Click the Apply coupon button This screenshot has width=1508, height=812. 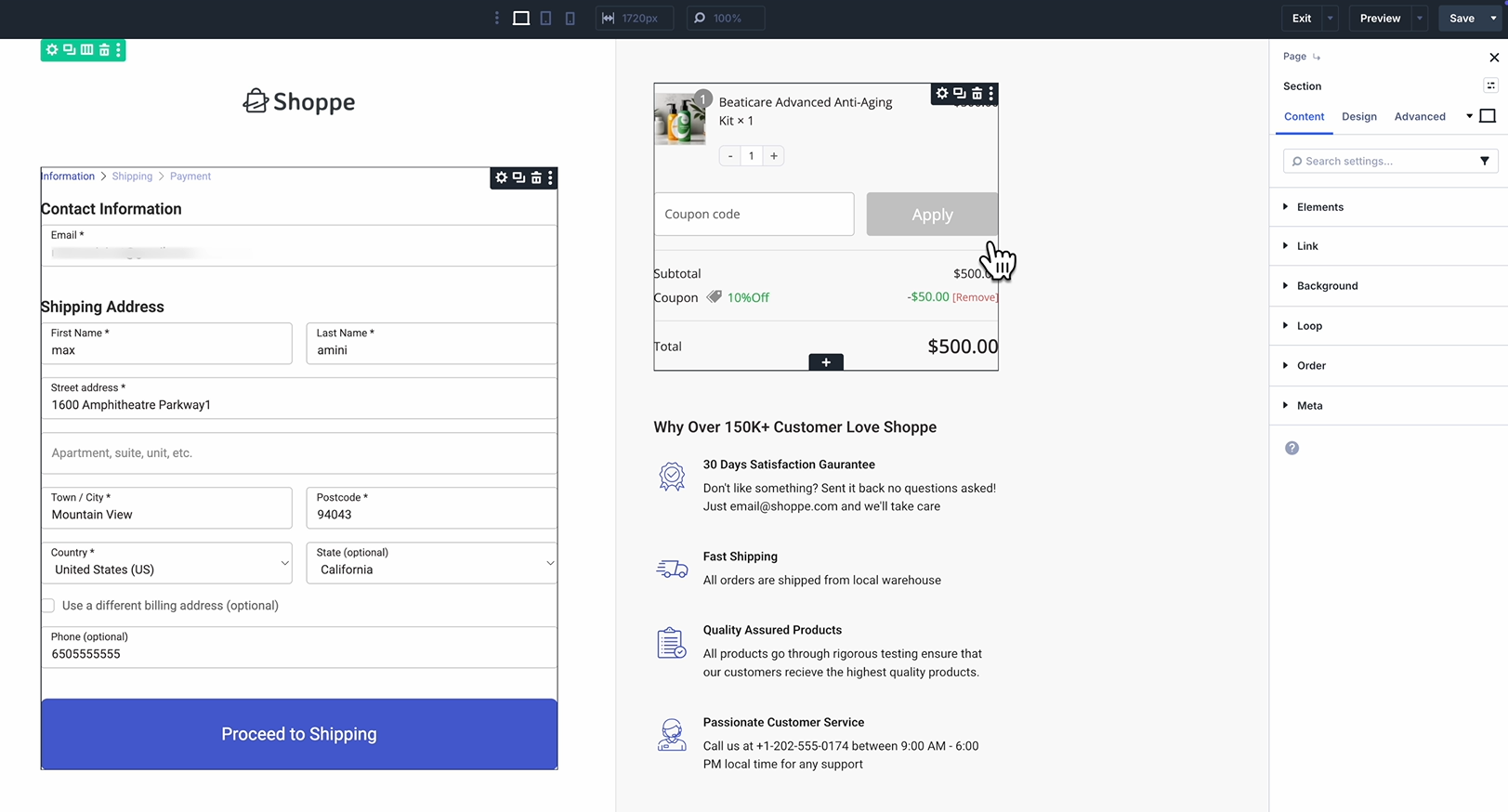[x=932, y=215]
